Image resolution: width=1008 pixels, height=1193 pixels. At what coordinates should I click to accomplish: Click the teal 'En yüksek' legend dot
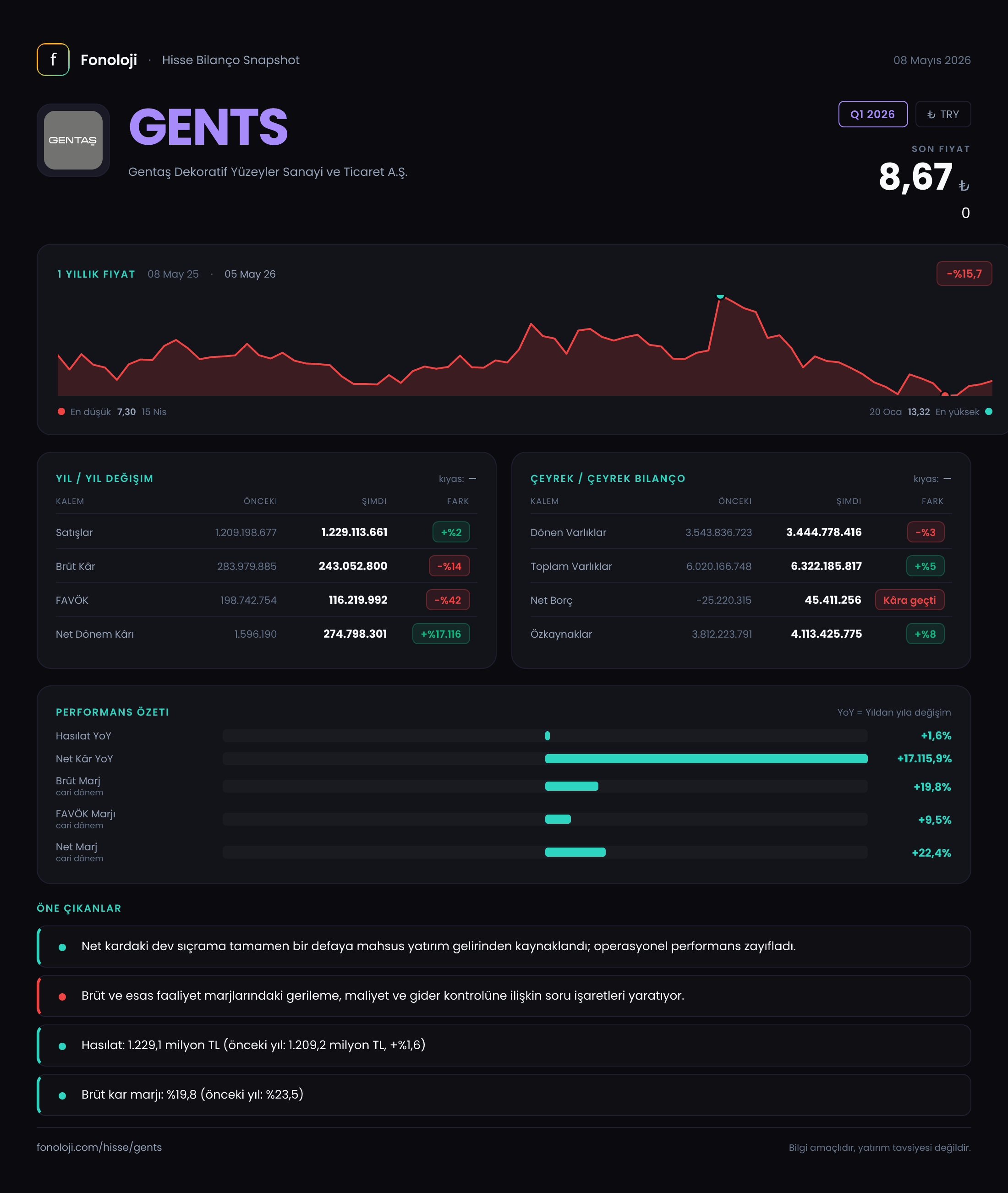989,411
